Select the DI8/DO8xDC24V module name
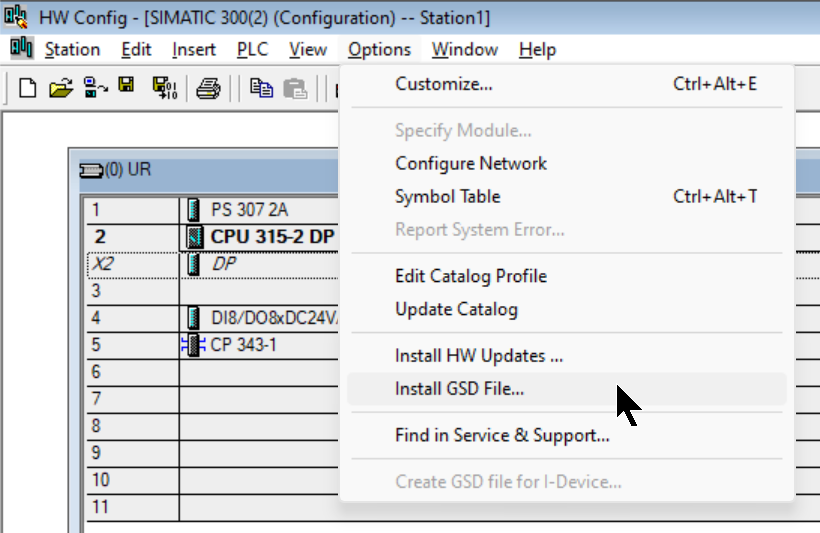This screenshot has height=533, width=820. (275, 317)
